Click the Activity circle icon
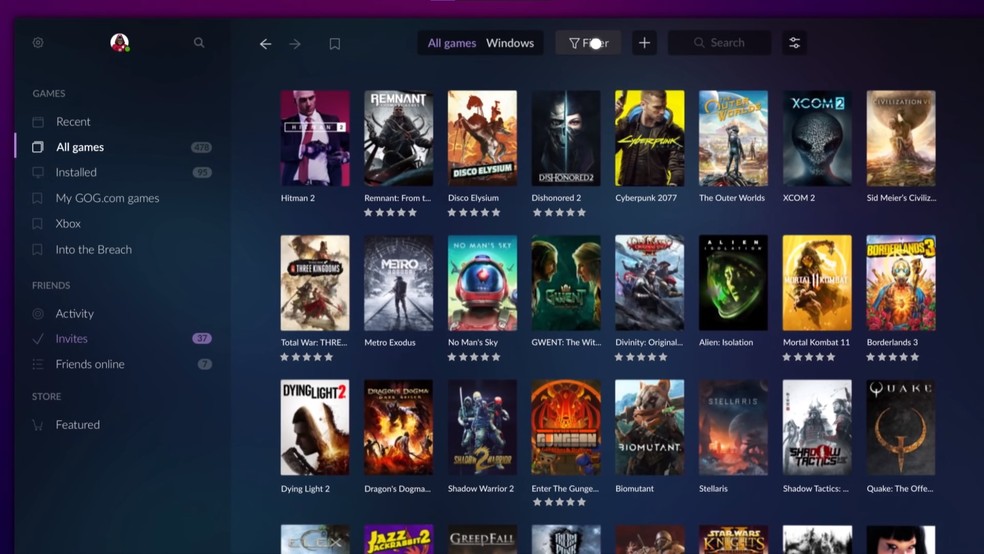 [38, 314]
